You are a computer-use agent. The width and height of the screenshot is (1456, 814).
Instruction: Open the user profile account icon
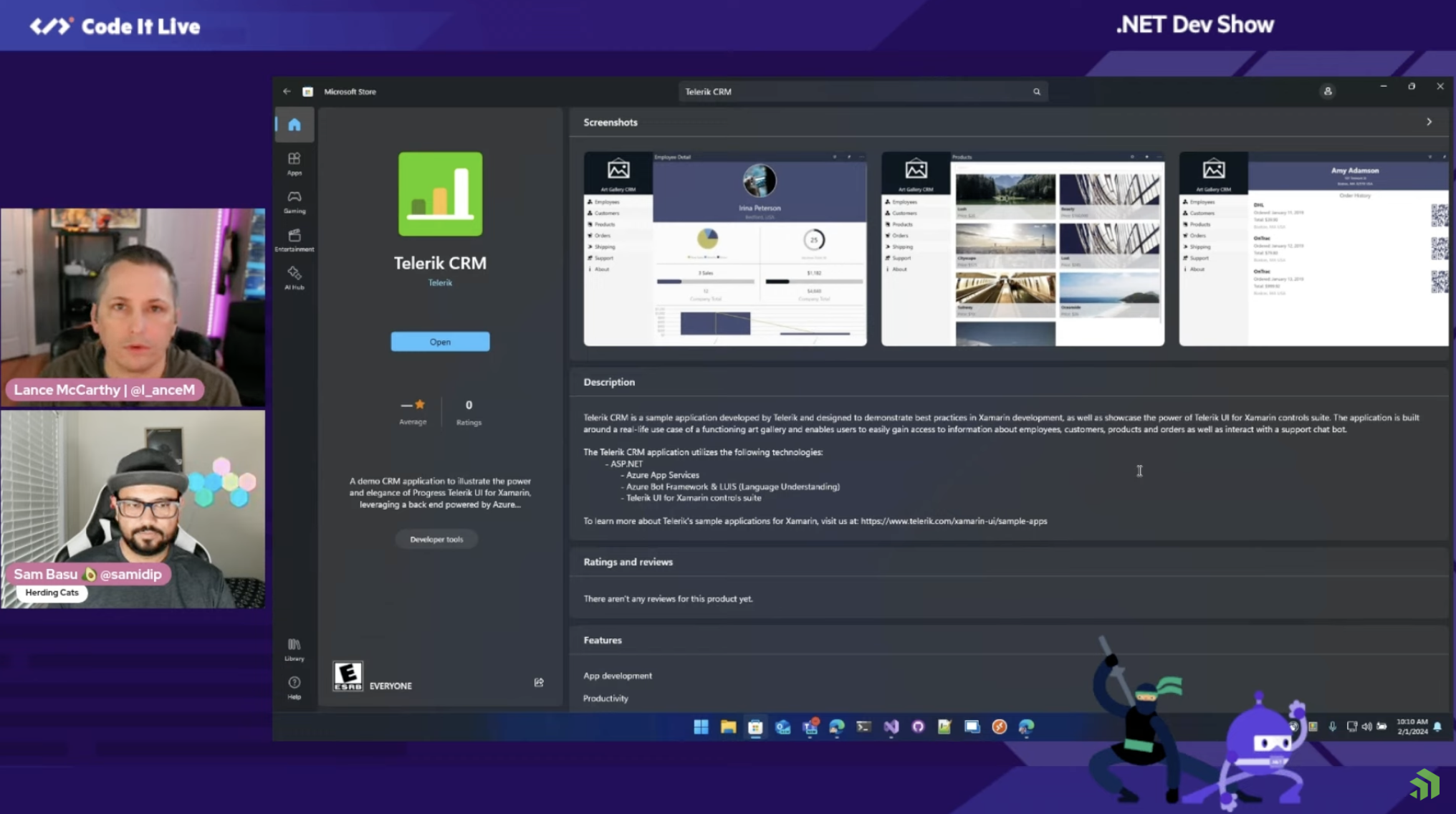coord(1327,92)
